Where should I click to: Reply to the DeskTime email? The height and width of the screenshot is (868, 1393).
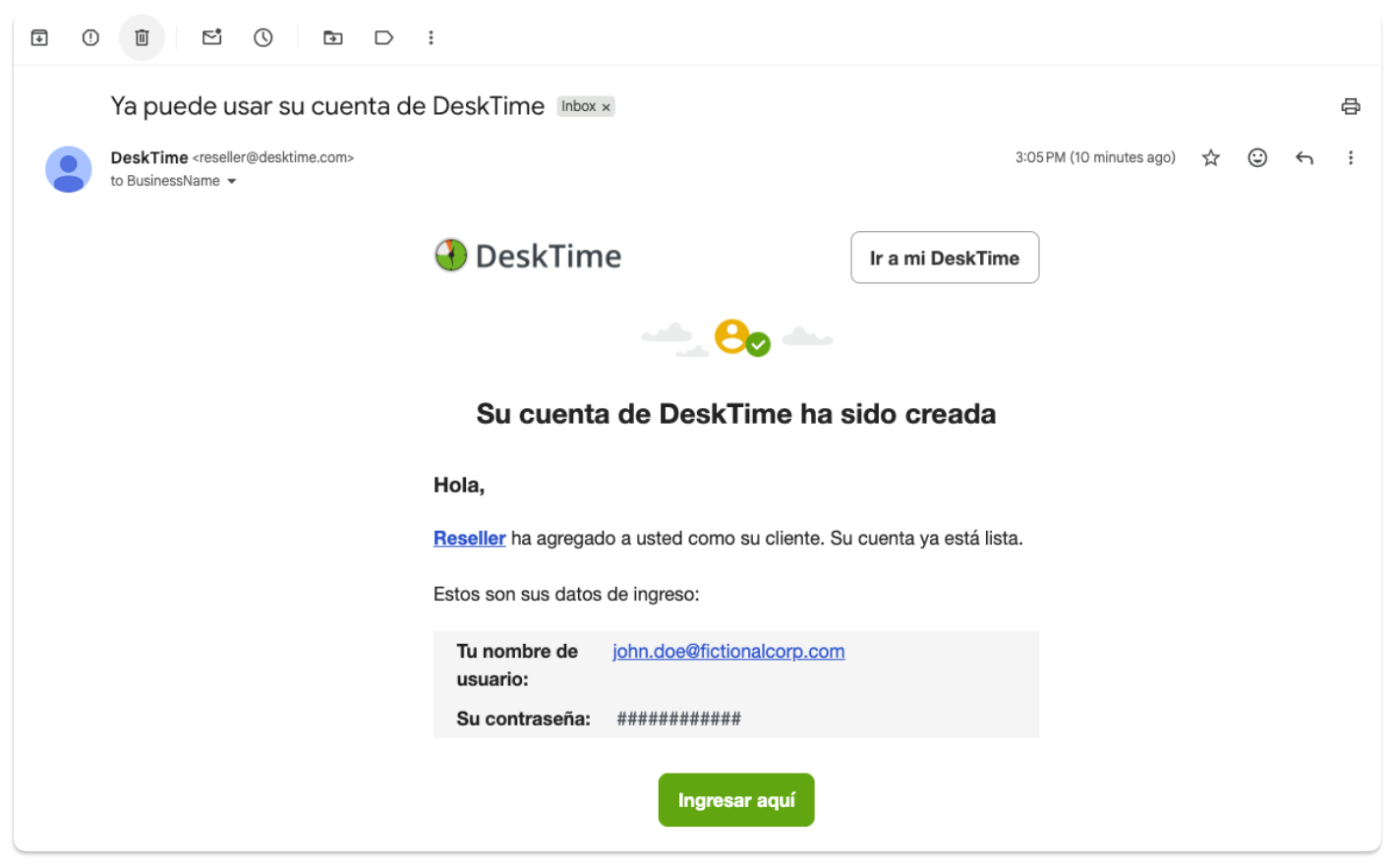[1305, 157]
